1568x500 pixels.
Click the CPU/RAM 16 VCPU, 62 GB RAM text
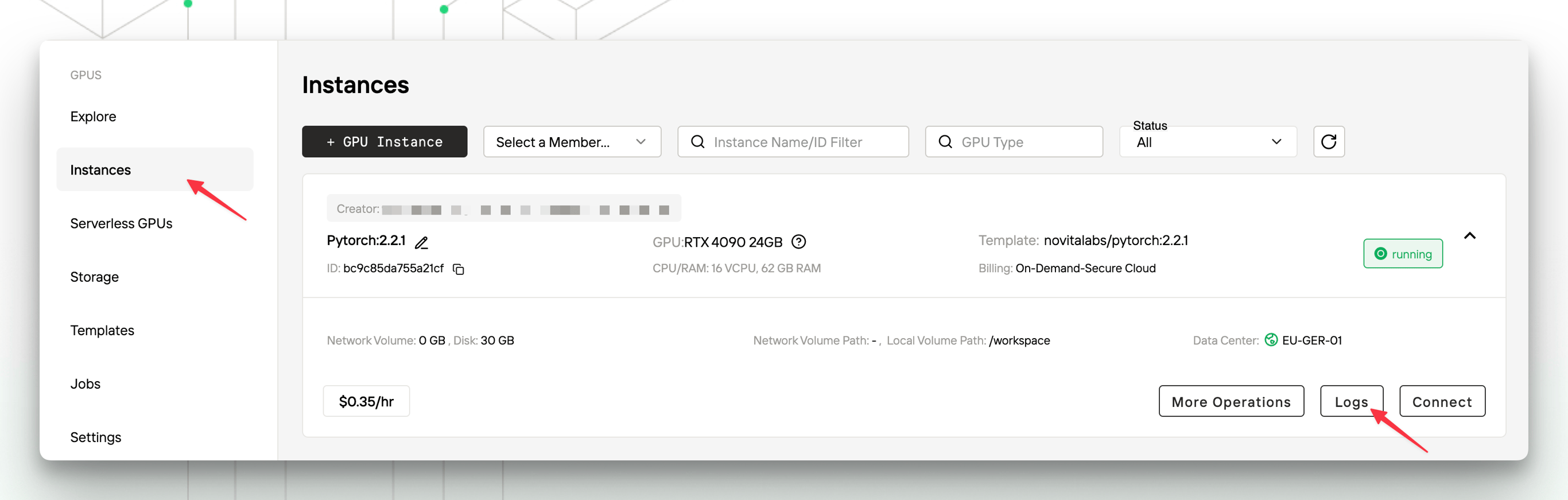[736, 269]
